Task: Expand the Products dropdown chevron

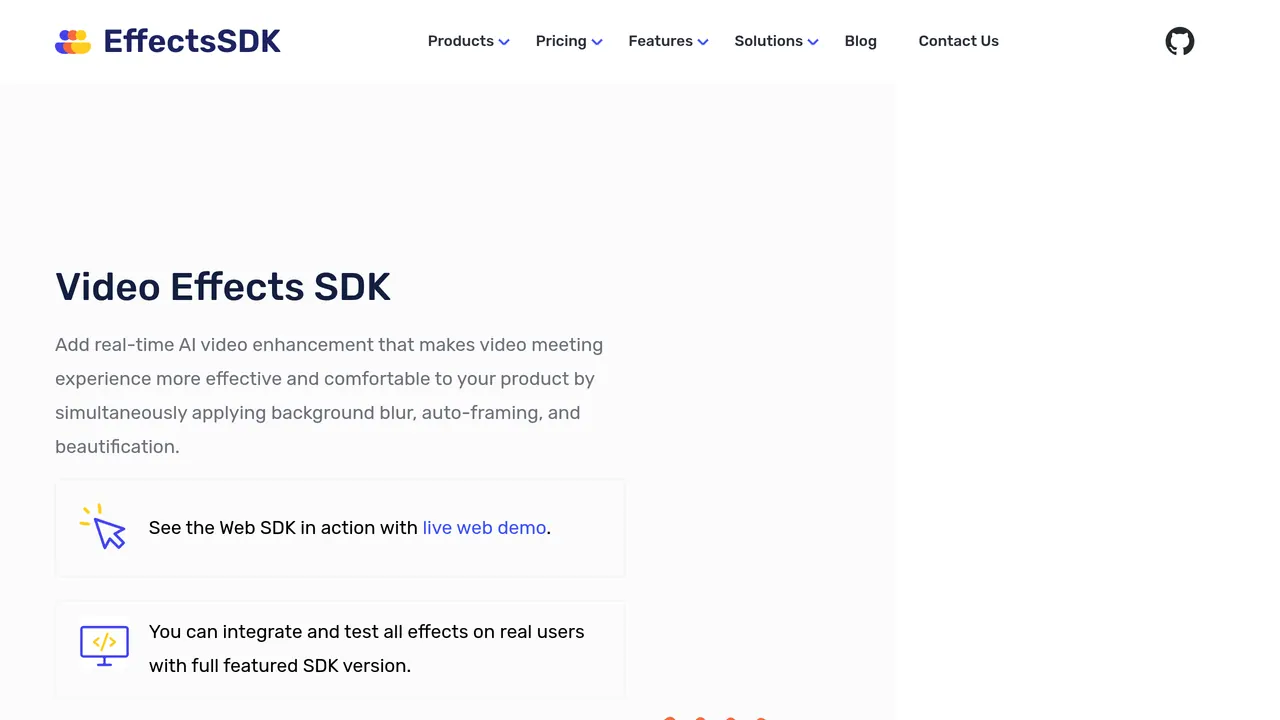Action: tap(504, 42)
